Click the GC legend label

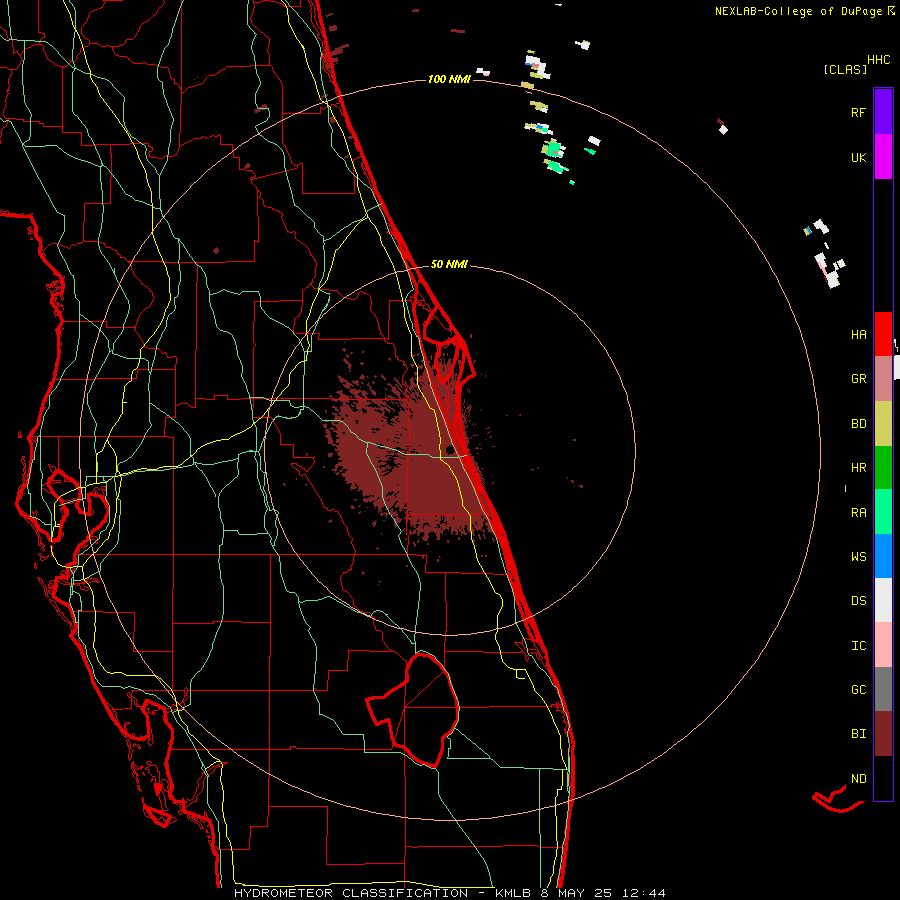click(858, 690)
